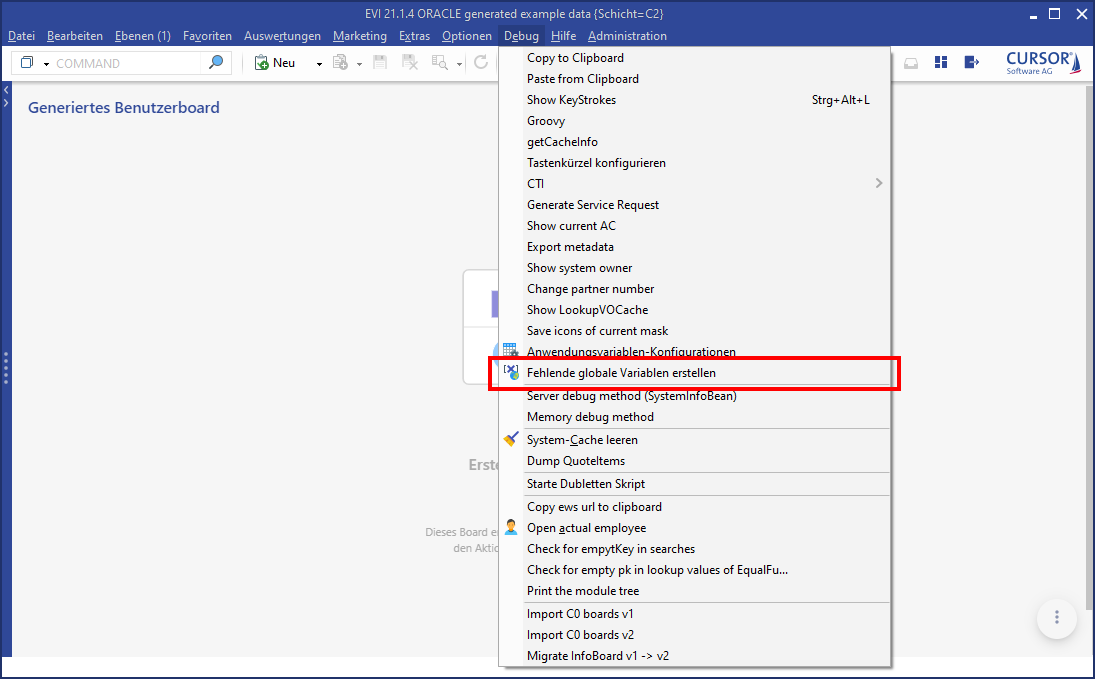Image resolution: width=1095 pixels, height=679 pixels.
Task: Click the person icon beside Open actual employee
Action: pos(511,527)
